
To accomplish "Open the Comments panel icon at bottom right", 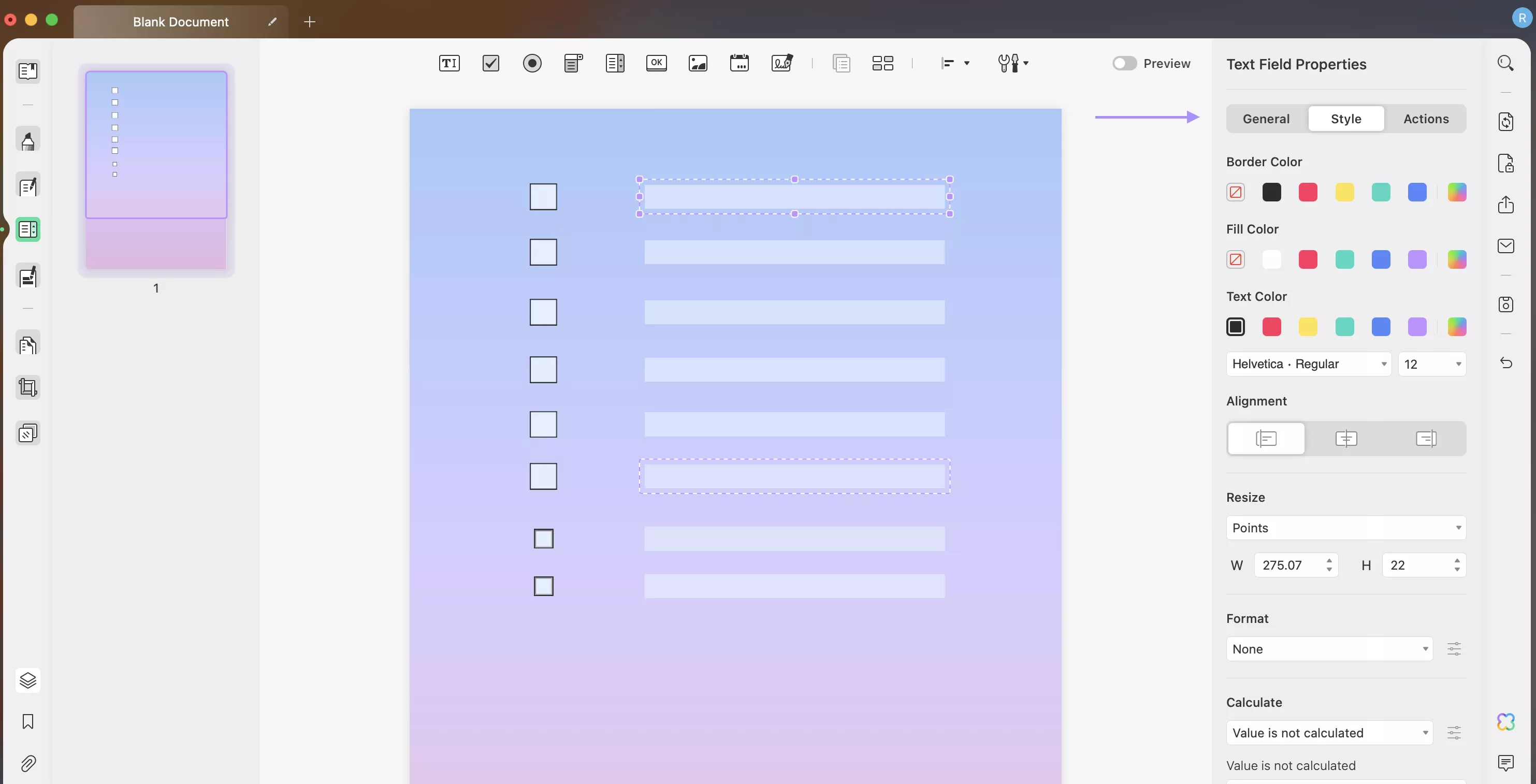I will (1505, 762).
